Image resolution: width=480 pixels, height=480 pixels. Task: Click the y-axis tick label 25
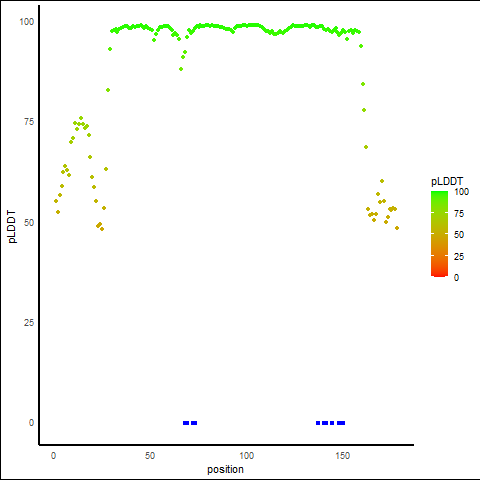click(x=29, y=323)
